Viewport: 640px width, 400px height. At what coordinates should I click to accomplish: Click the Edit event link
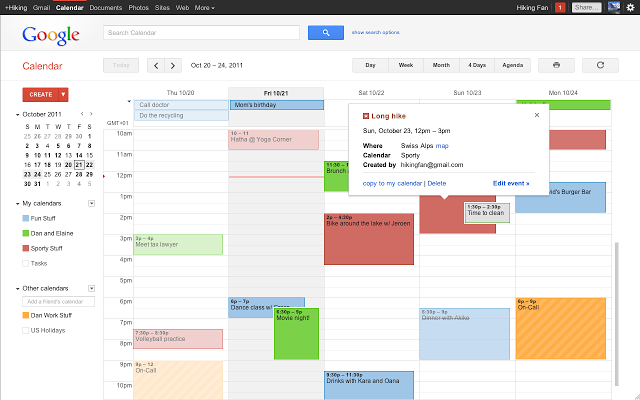pos(511,184)
